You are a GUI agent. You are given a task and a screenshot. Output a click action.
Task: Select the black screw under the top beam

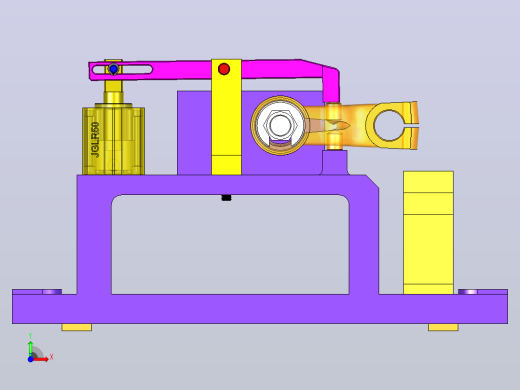(x=226, y=198)
